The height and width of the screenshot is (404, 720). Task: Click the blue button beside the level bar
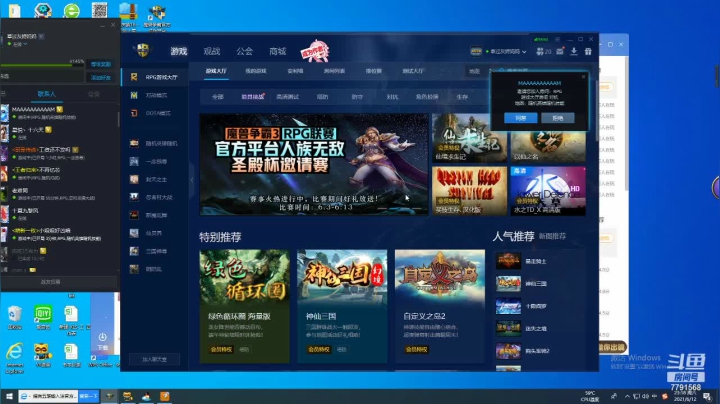pos(101,64)
